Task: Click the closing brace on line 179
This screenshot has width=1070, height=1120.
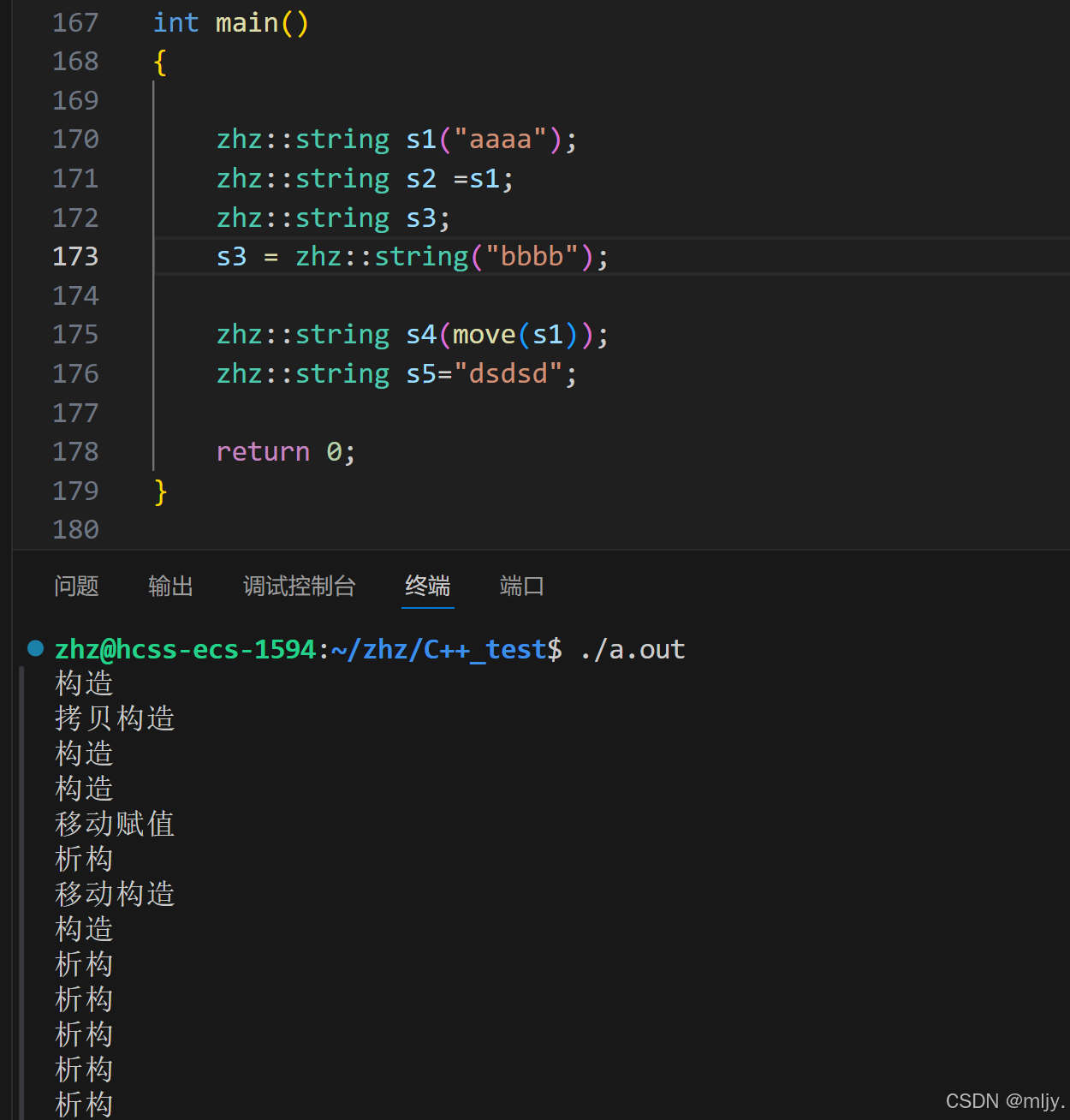Action: tap(160, 491)
